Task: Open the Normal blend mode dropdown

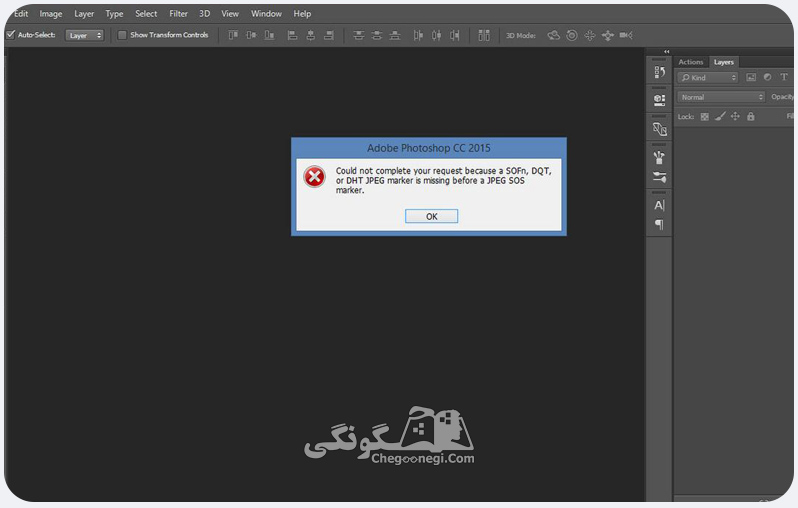Action: pos(721,97)
